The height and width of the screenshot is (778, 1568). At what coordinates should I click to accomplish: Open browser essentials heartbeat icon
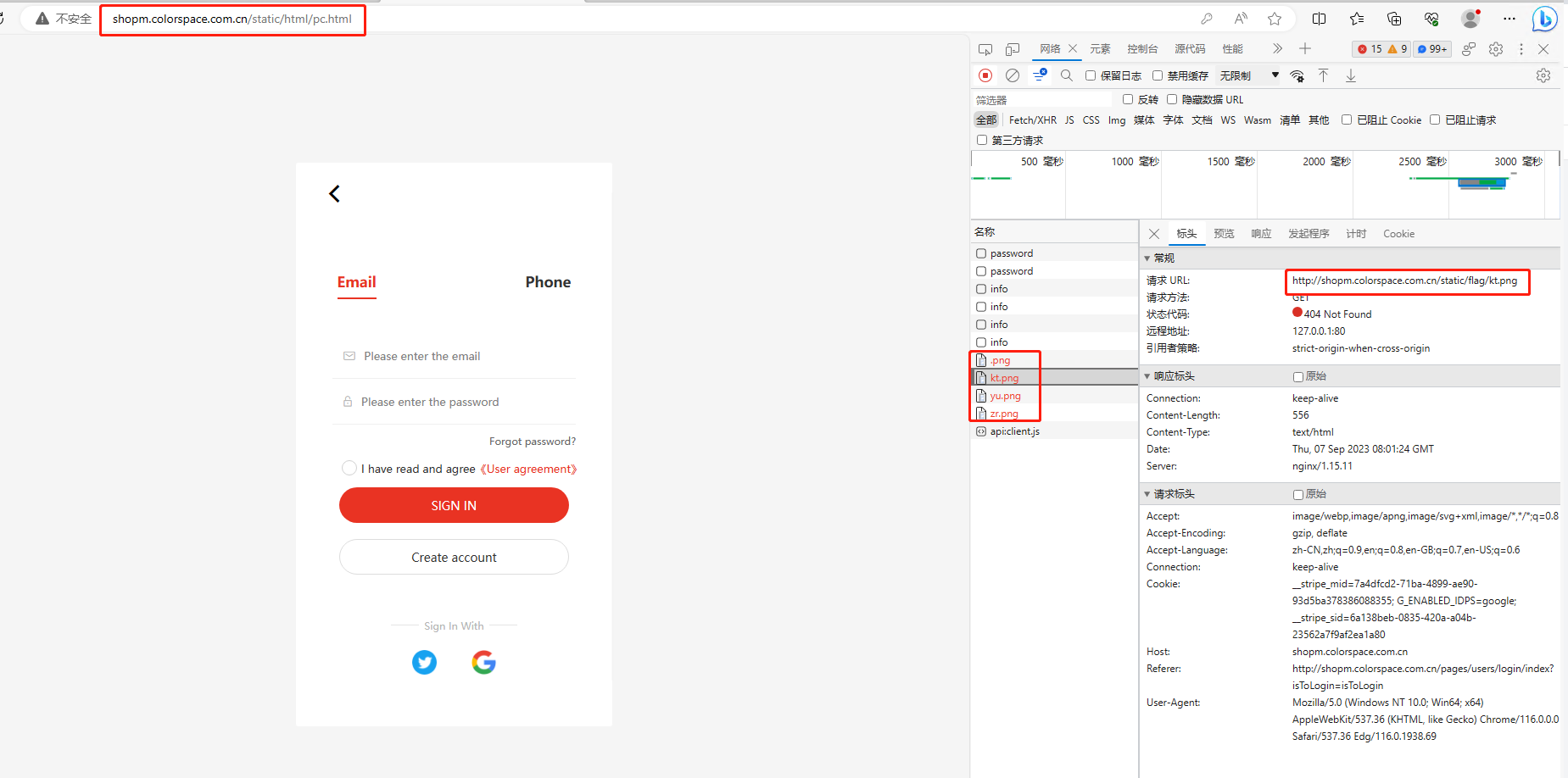1431,19
